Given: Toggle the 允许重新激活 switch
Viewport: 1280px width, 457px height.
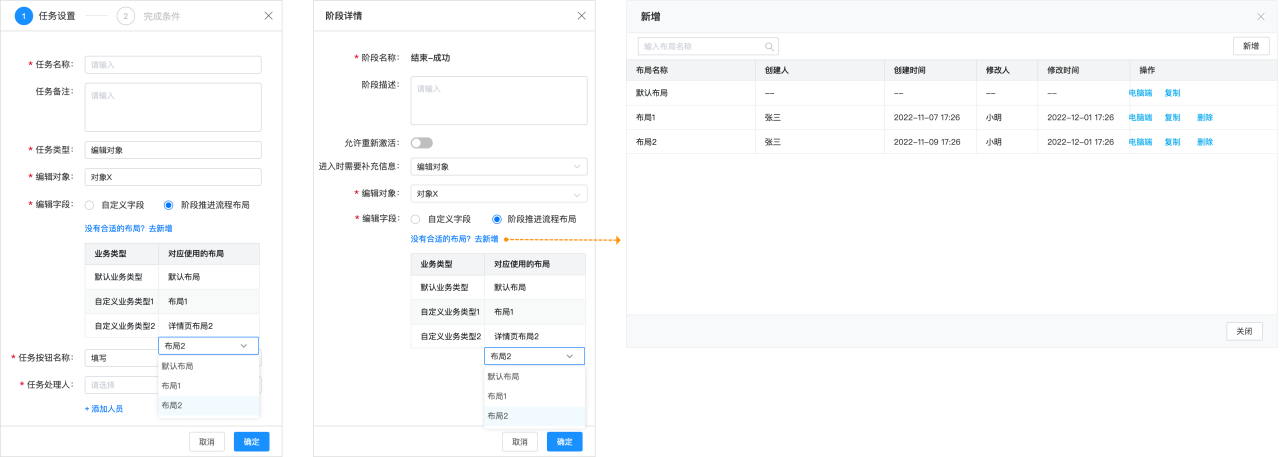Looking at the screenshot, I should [x=421, y=143].
